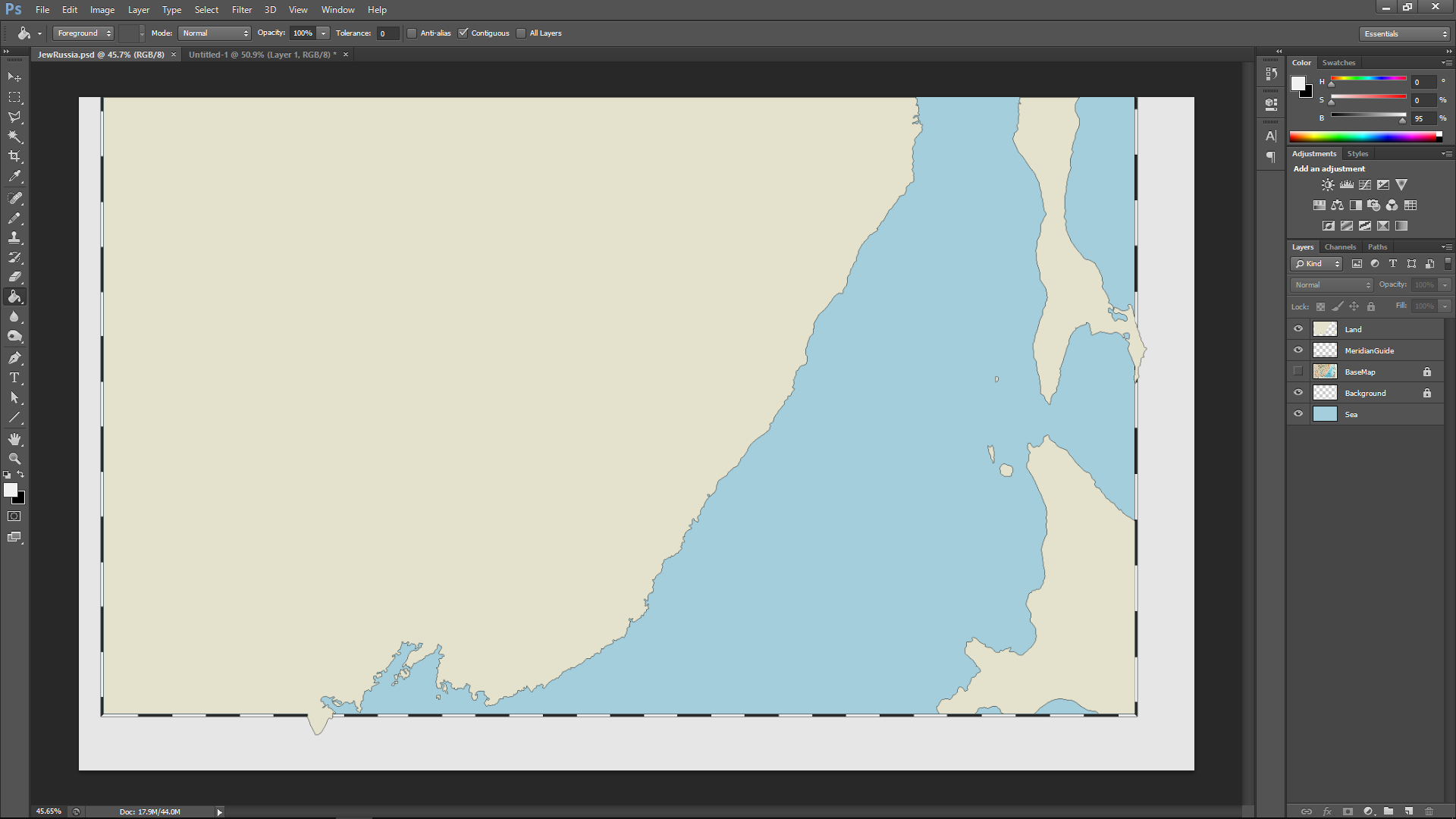Viewport: 1456px width, 819px height.
Task: Hide the Background layer
Action: tap(1298, 393)
